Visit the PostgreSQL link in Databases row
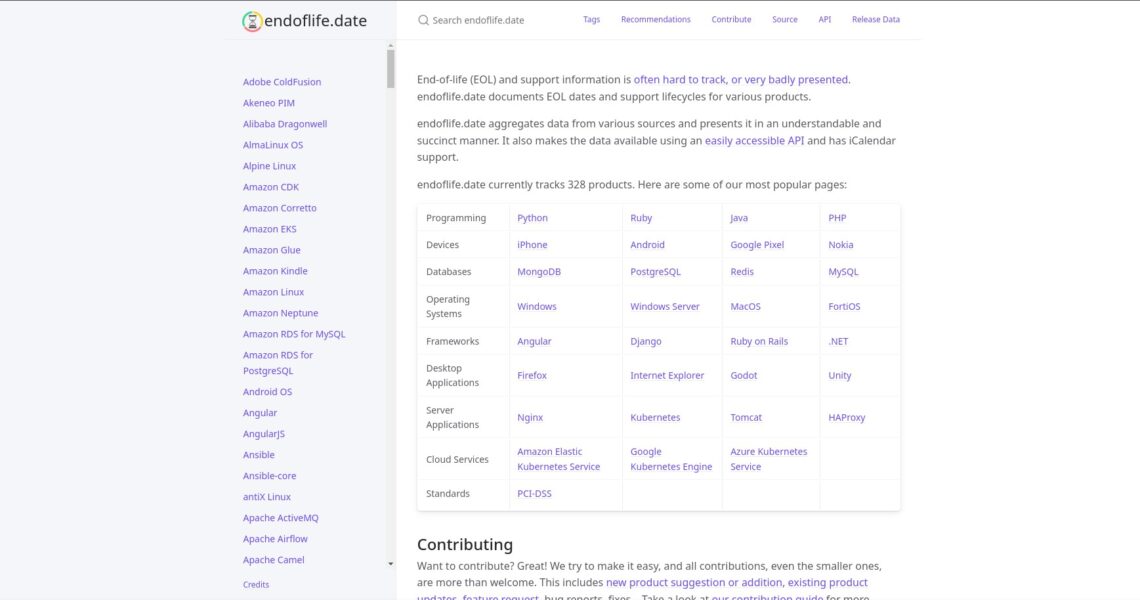Image resolution: width=1140 pixels, height=600 pixels. point(655,272)
